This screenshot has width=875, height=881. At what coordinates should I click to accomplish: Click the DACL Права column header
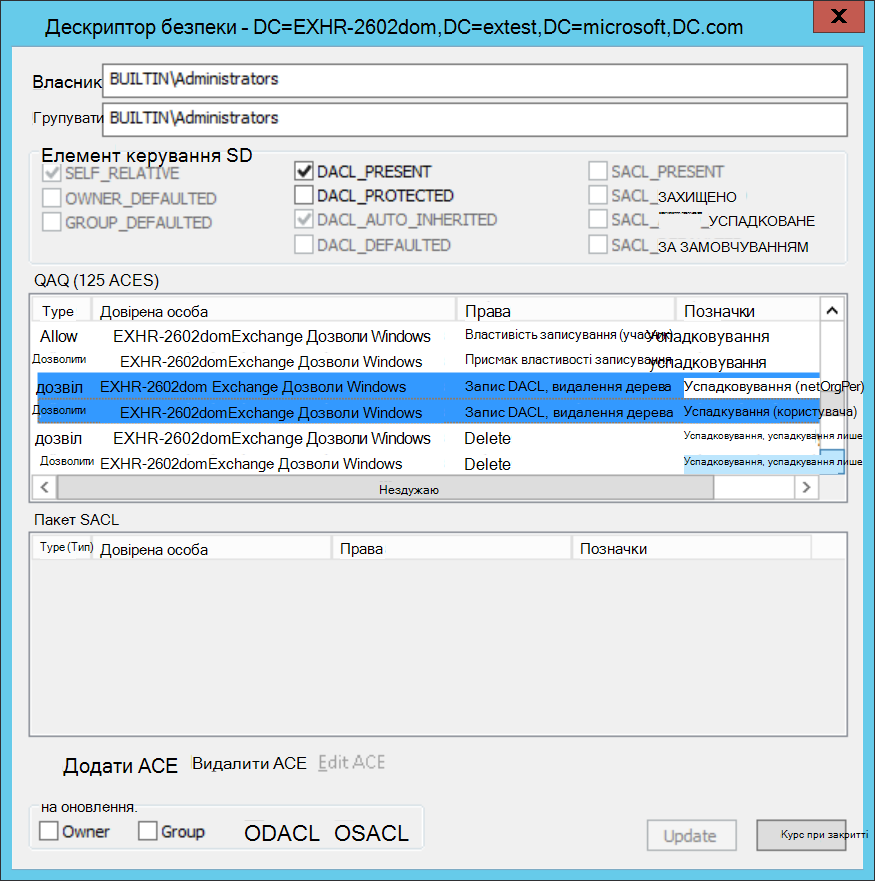[566, 311]
